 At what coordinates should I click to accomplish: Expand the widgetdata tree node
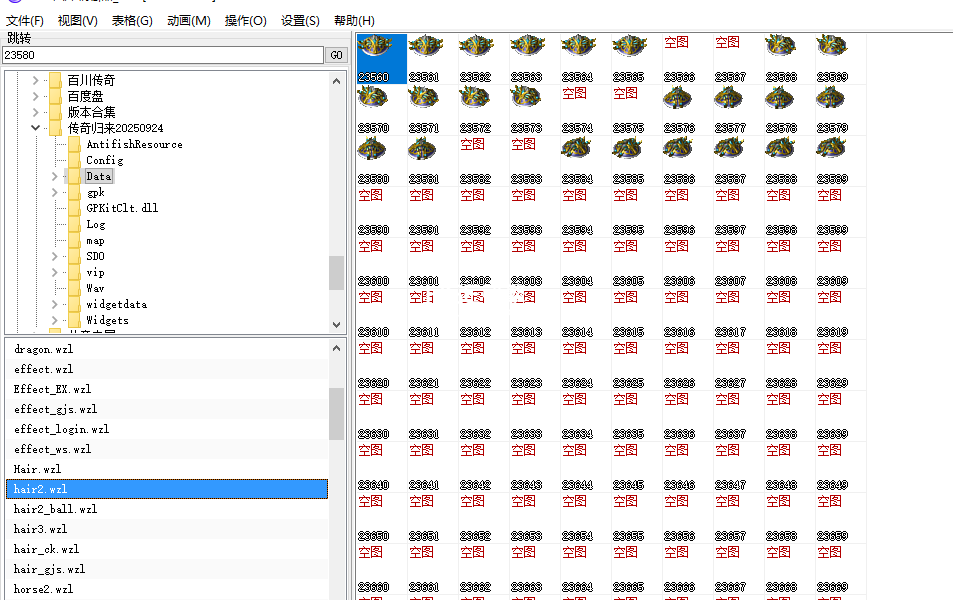coord(55,304)
